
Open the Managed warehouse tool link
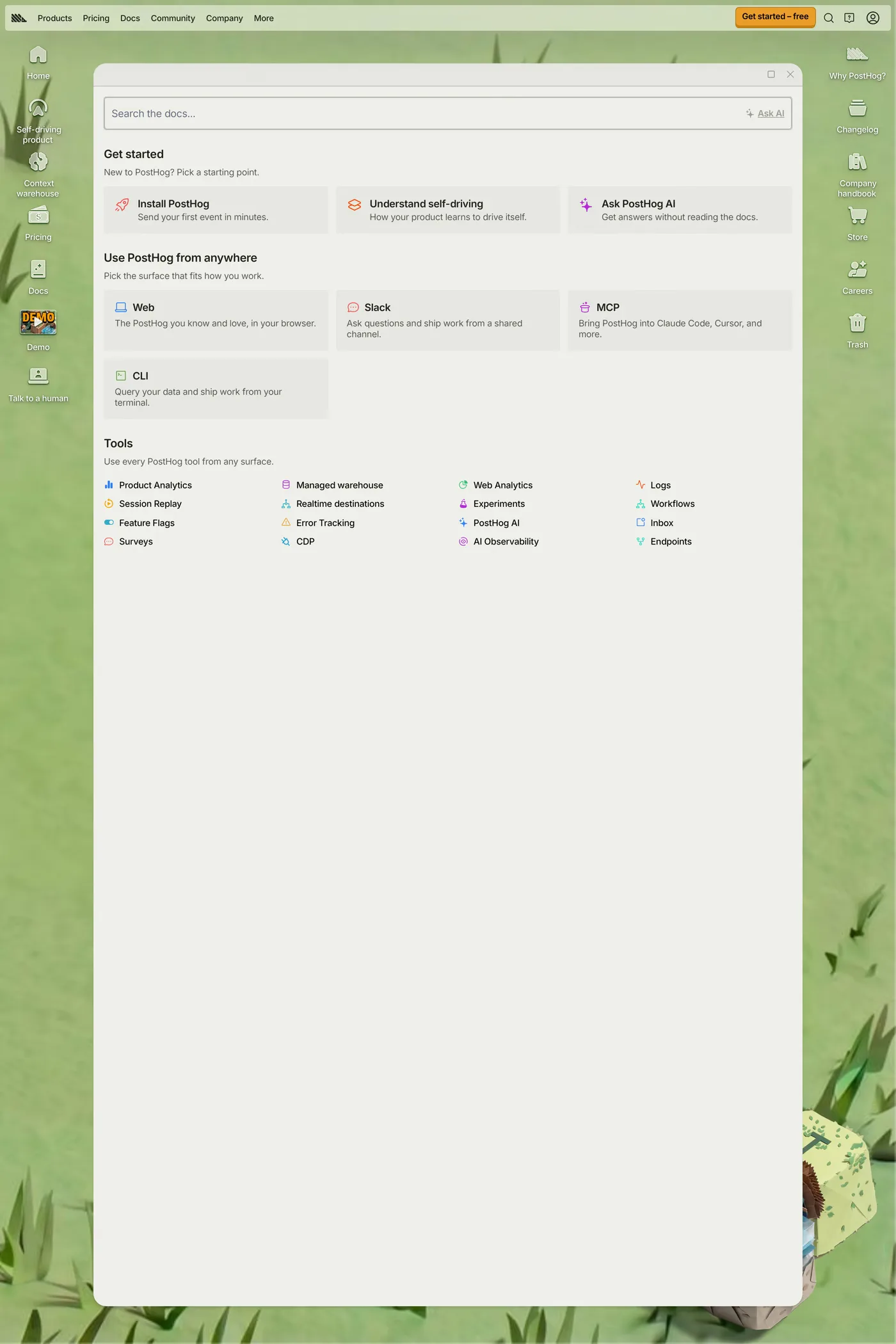pos(332,485)
